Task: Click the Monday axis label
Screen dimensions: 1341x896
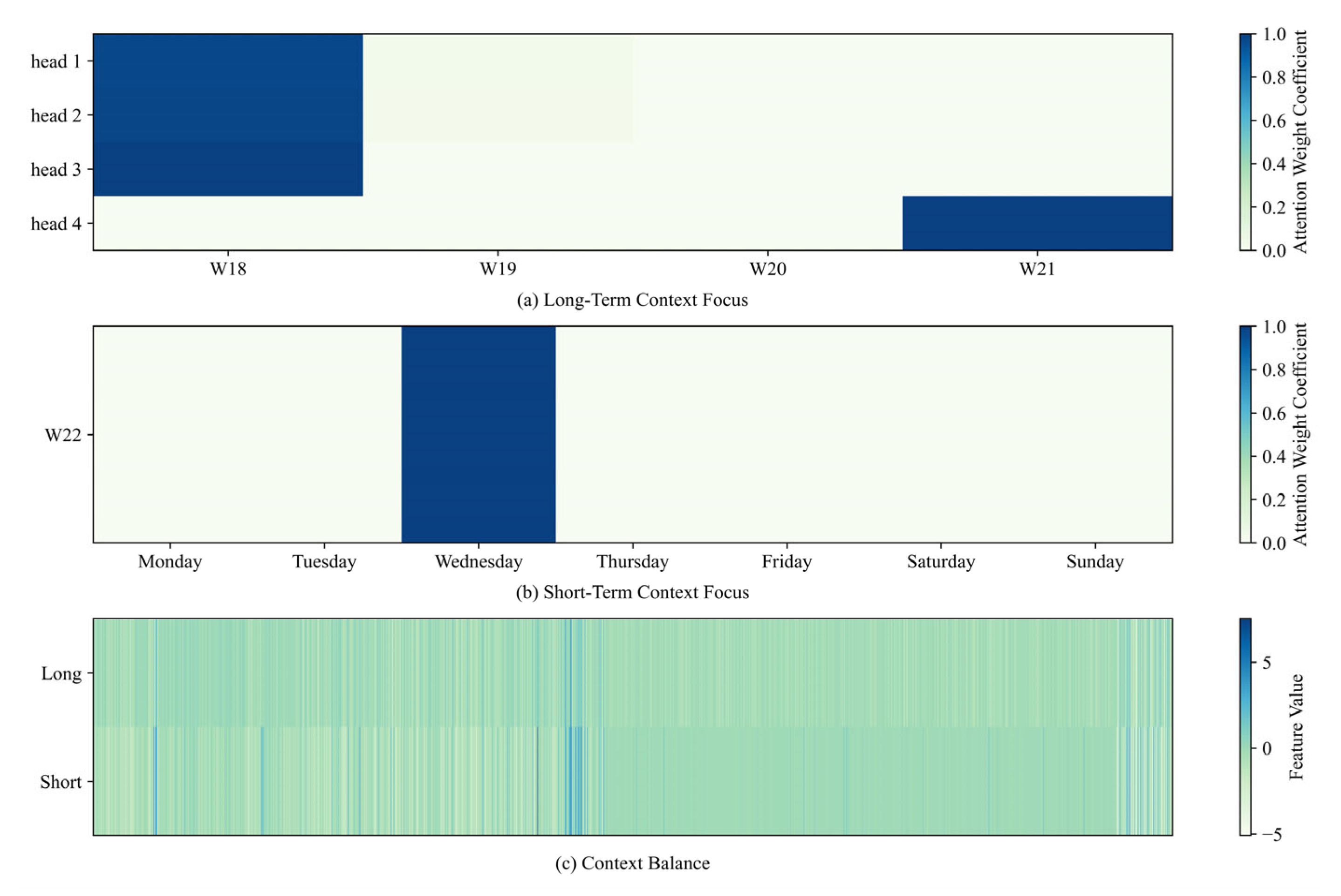Action: (170, 561)
